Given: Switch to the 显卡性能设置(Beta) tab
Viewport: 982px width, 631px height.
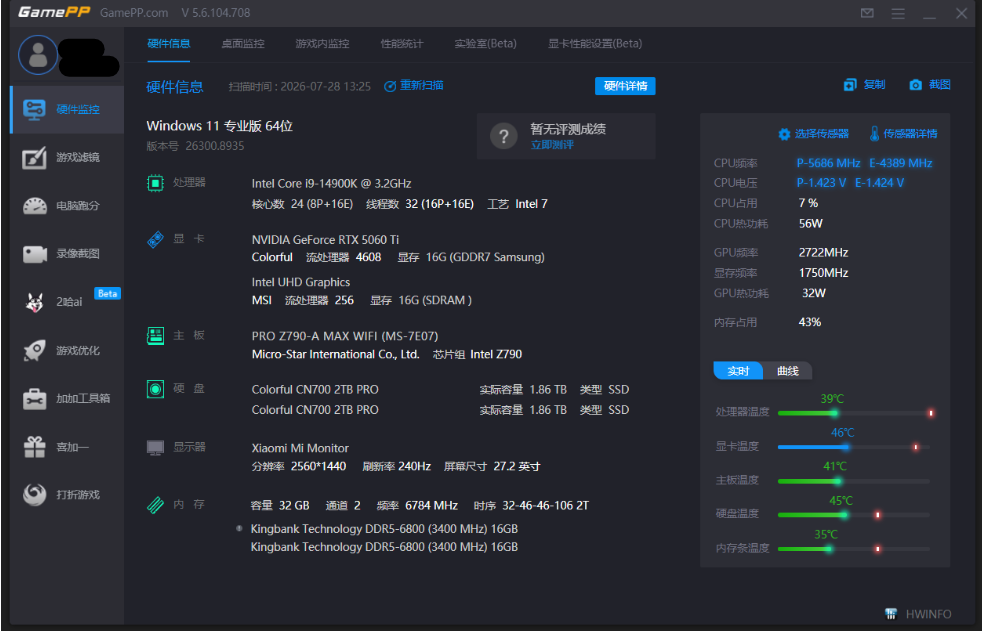Looking at the screenshot, I should point(595,44).
